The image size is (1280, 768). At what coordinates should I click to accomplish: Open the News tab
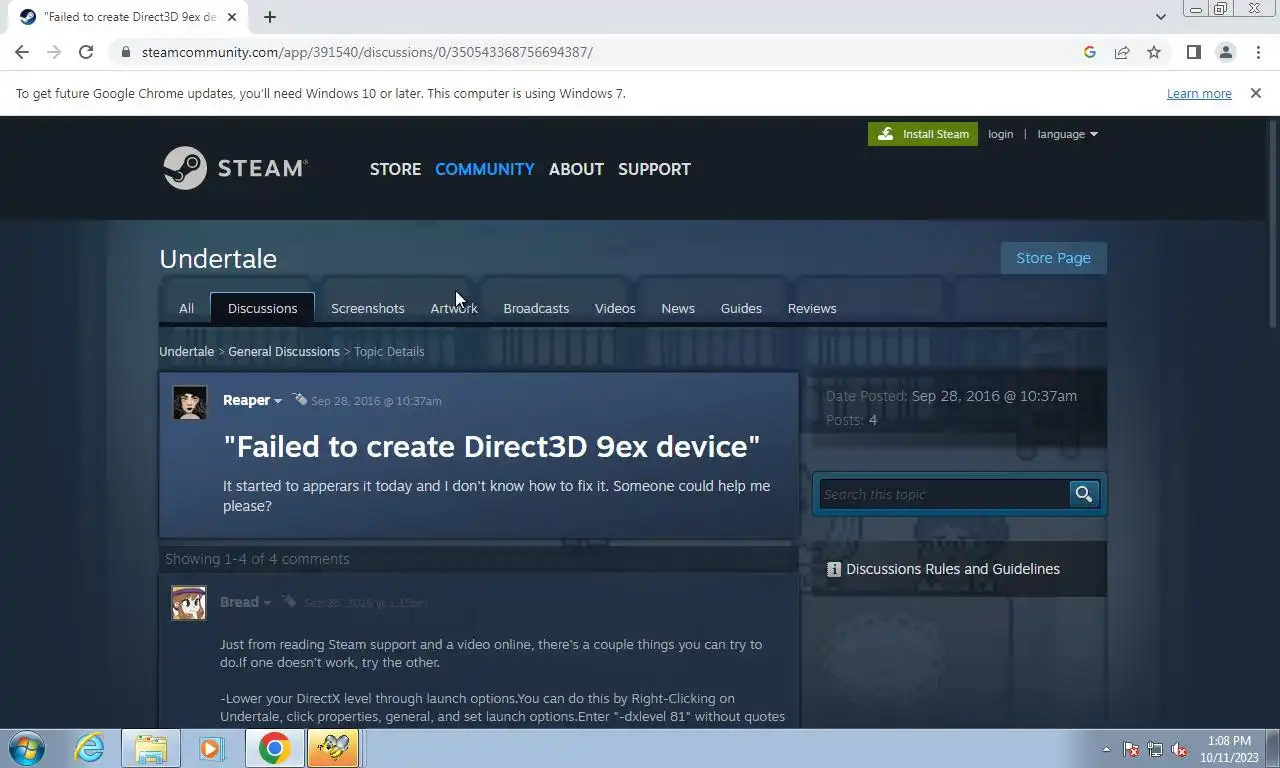[x=678, y=308]
